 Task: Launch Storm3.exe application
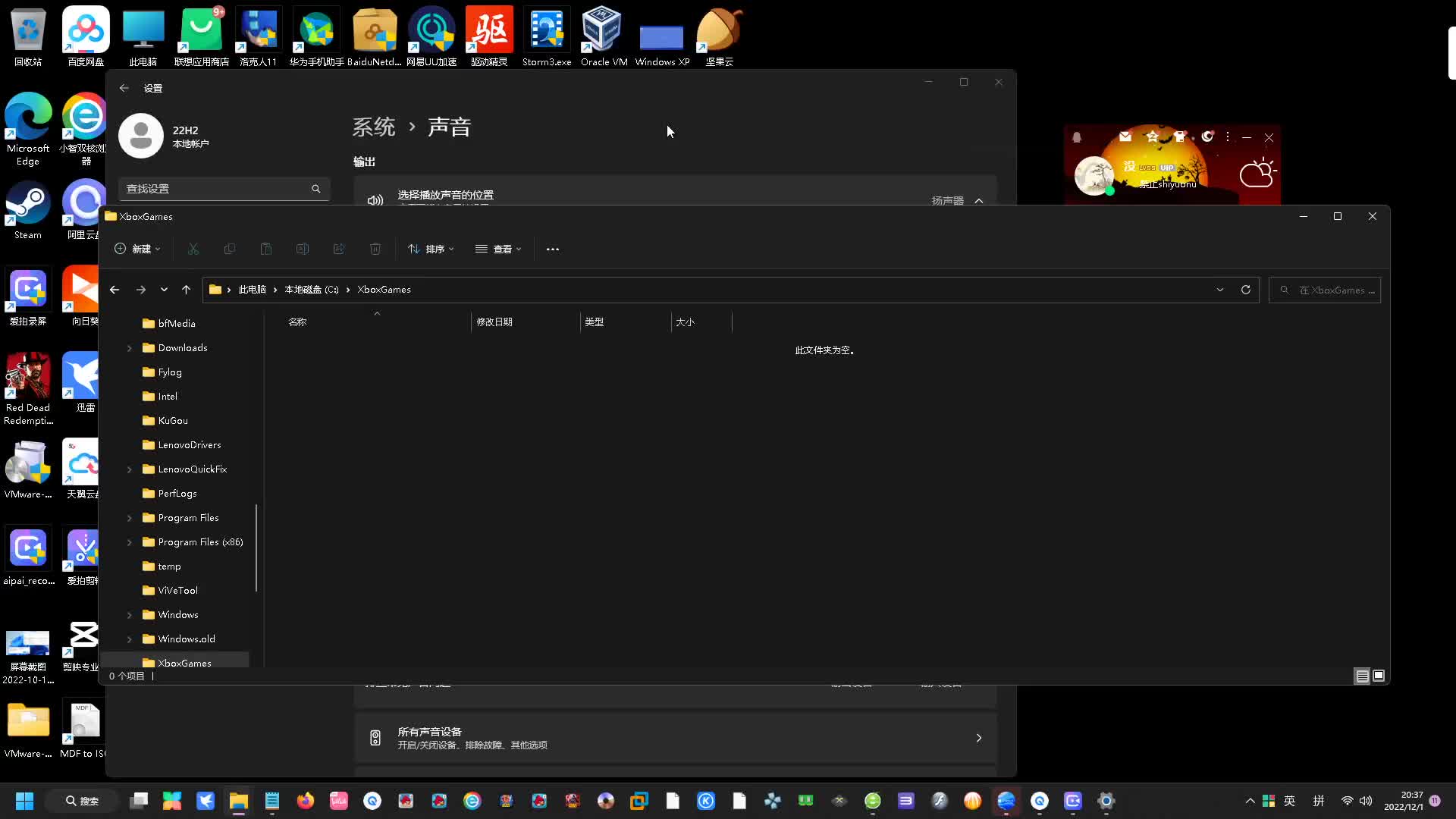tap(546, 36)
